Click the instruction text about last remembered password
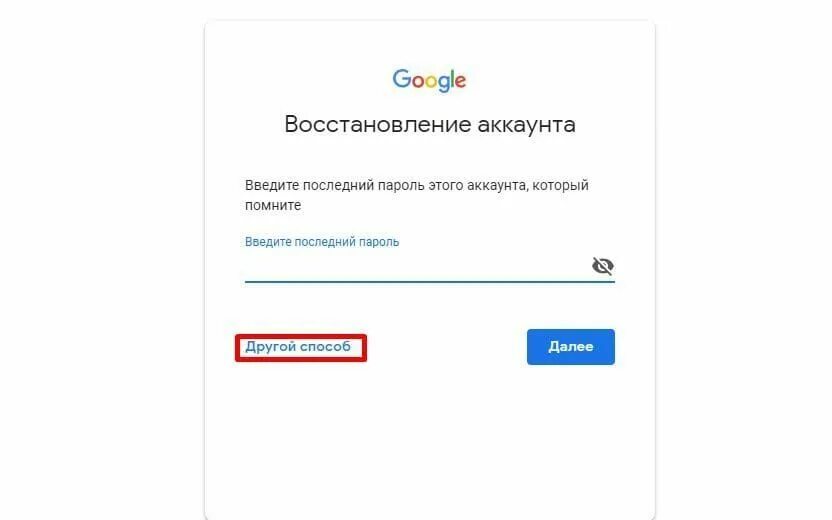This screenshot has width=832, height=520. 417,195
